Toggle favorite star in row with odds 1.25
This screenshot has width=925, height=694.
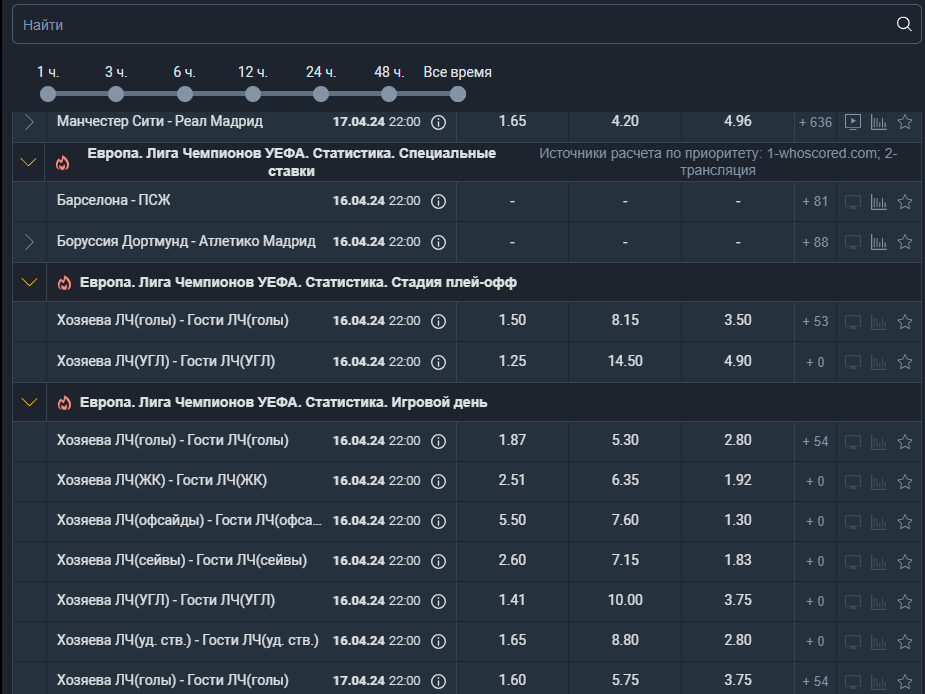coord(905,361)
